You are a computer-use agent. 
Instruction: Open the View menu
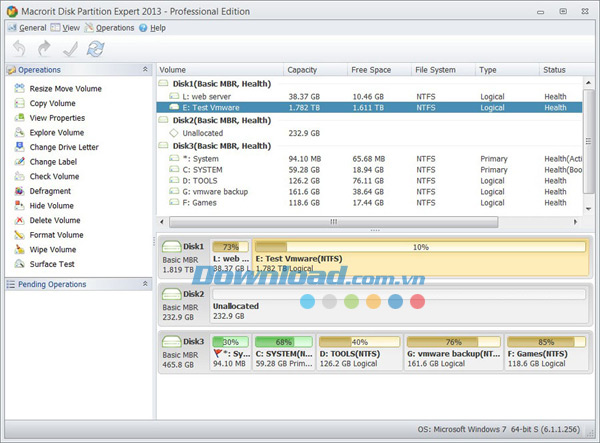click(x=65, y=28)
